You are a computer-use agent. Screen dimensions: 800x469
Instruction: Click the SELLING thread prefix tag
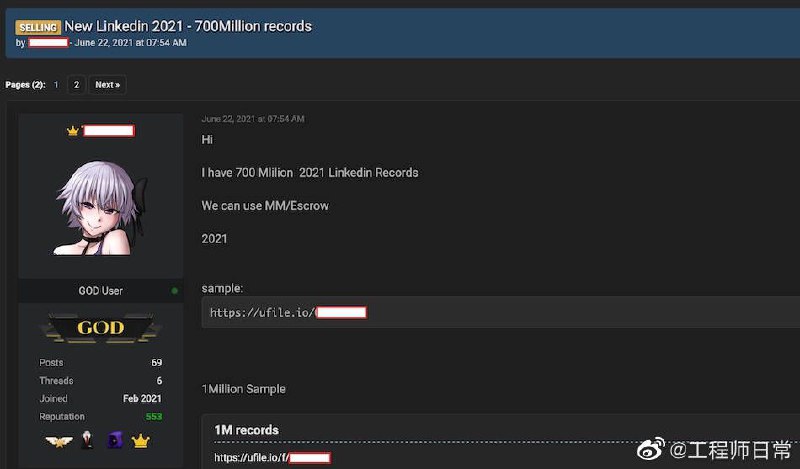(38, 27)
